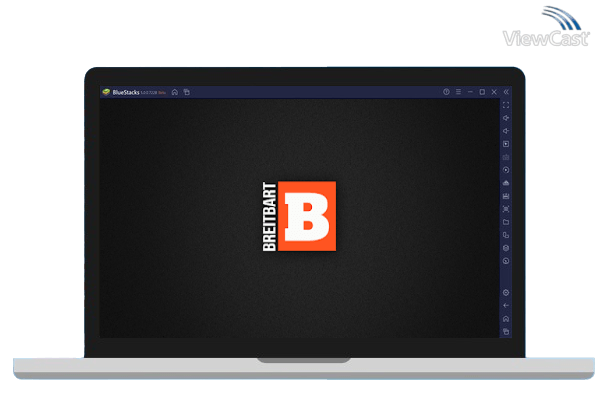
Task: Open the hamburger menu in the title bar
Action: click(458, 92)
